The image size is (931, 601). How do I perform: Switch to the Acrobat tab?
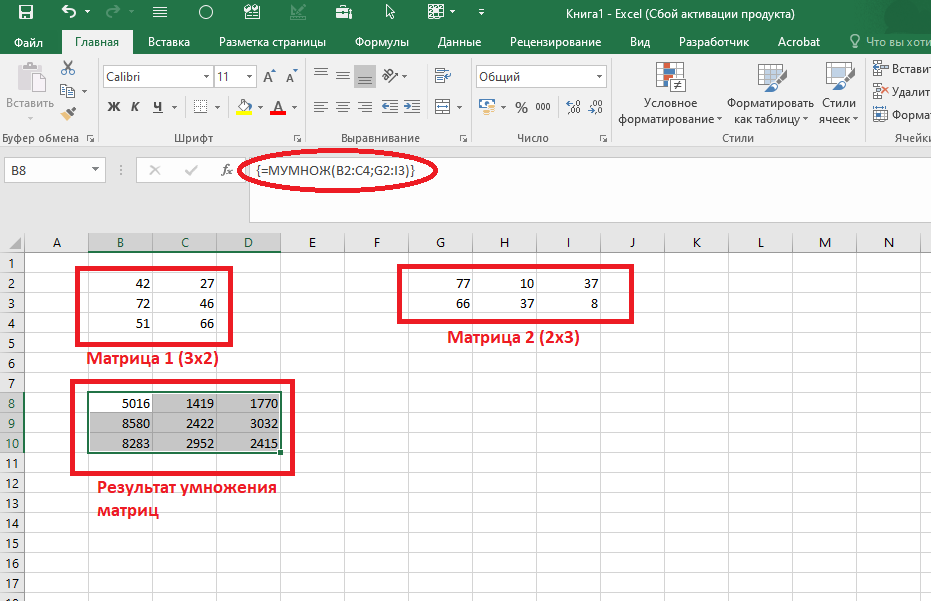pyautogui.click(x=799, y=42)
